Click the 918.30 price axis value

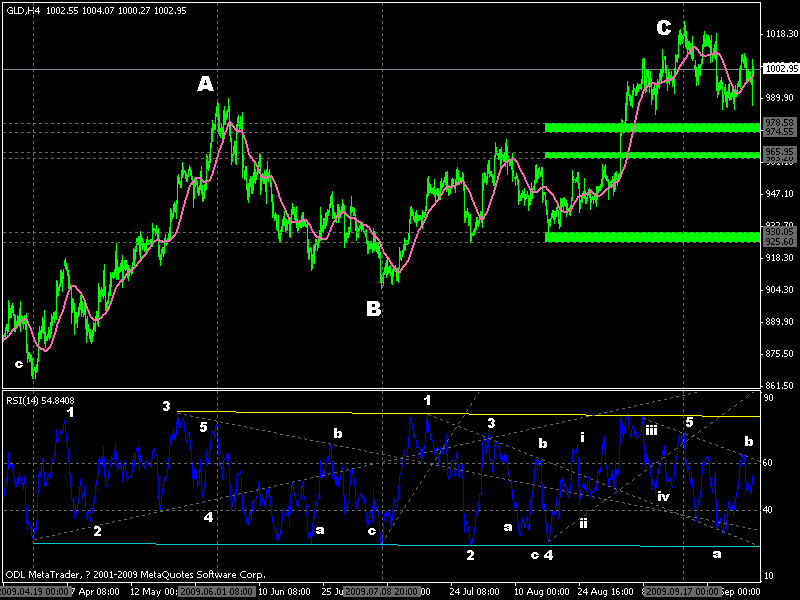pyautogui.click(x=782, y=258)
